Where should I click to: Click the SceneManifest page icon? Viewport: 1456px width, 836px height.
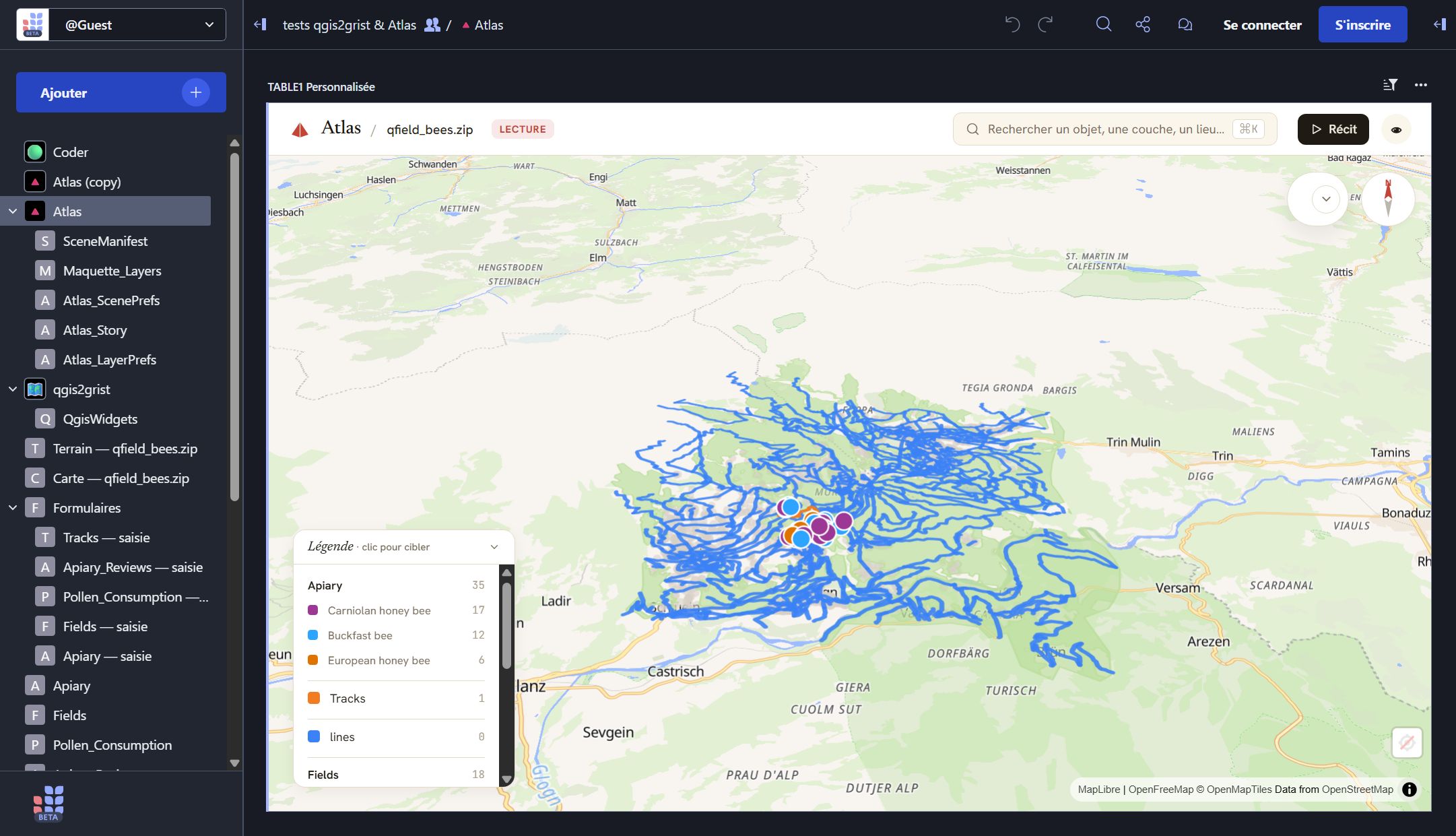(x=45, y=241)
